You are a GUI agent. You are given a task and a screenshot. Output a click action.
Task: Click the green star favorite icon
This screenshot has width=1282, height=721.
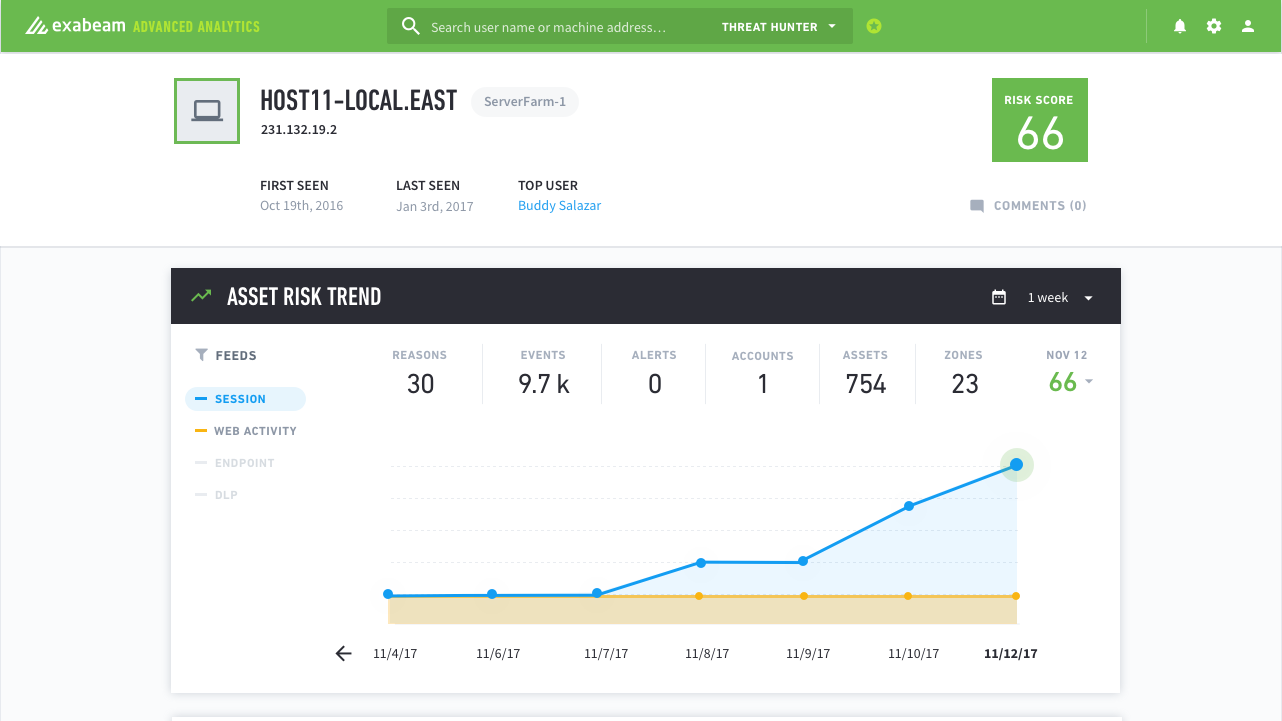(x=874, y=26)
